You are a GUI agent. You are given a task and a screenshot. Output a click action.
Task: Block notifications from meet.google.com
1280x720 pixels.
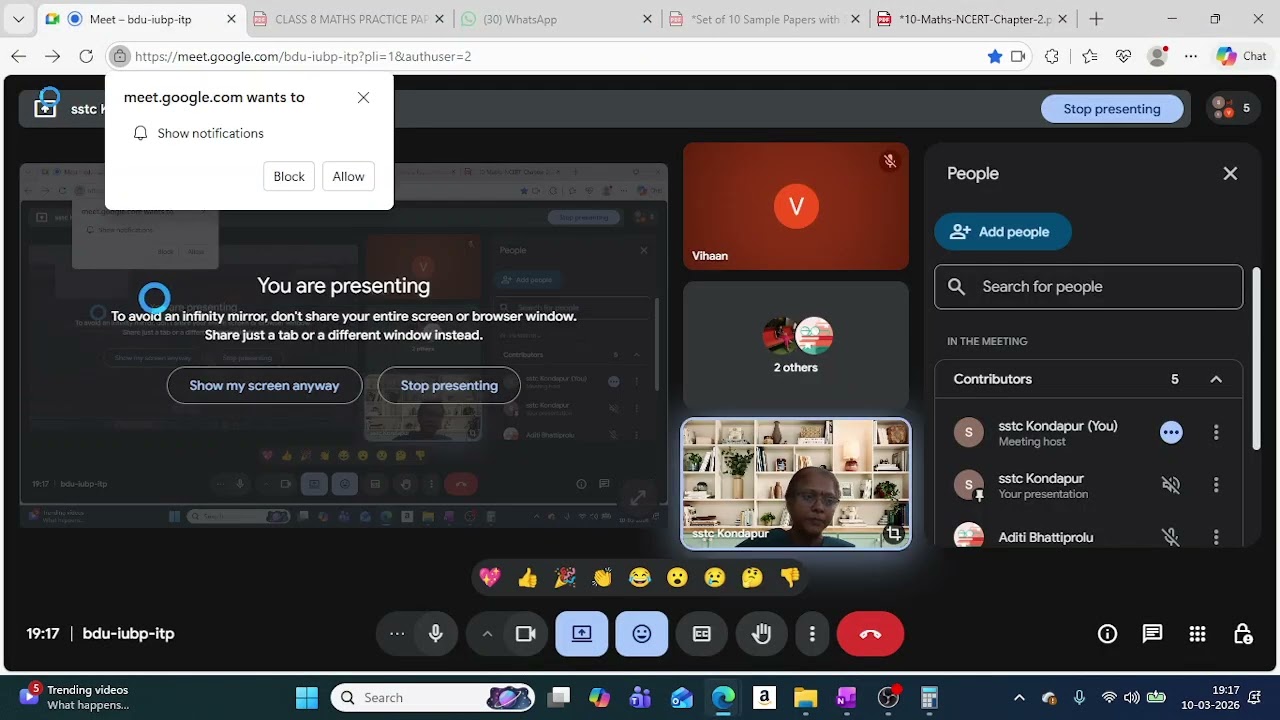tap(289, 176)
